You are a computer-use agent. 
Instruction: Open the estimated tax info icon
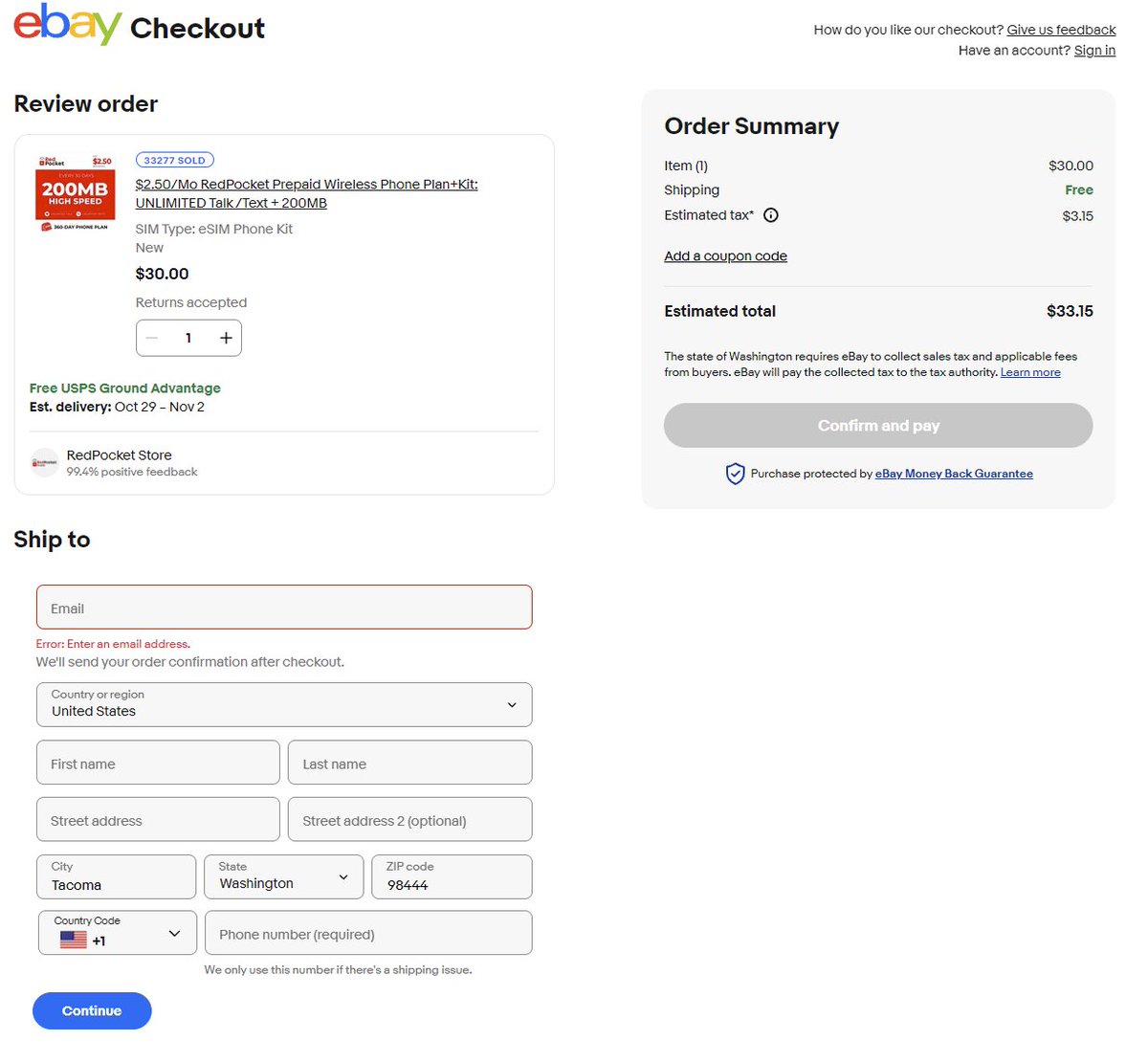[771, 215]
